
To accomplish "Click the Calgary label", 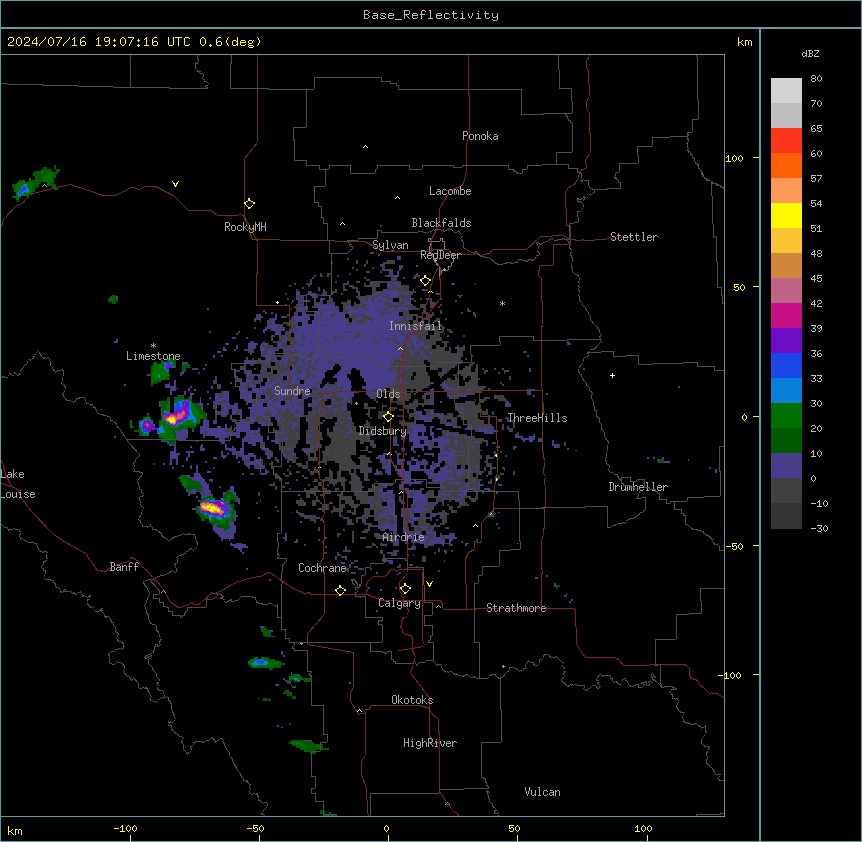I will click(x=399, y=603).
